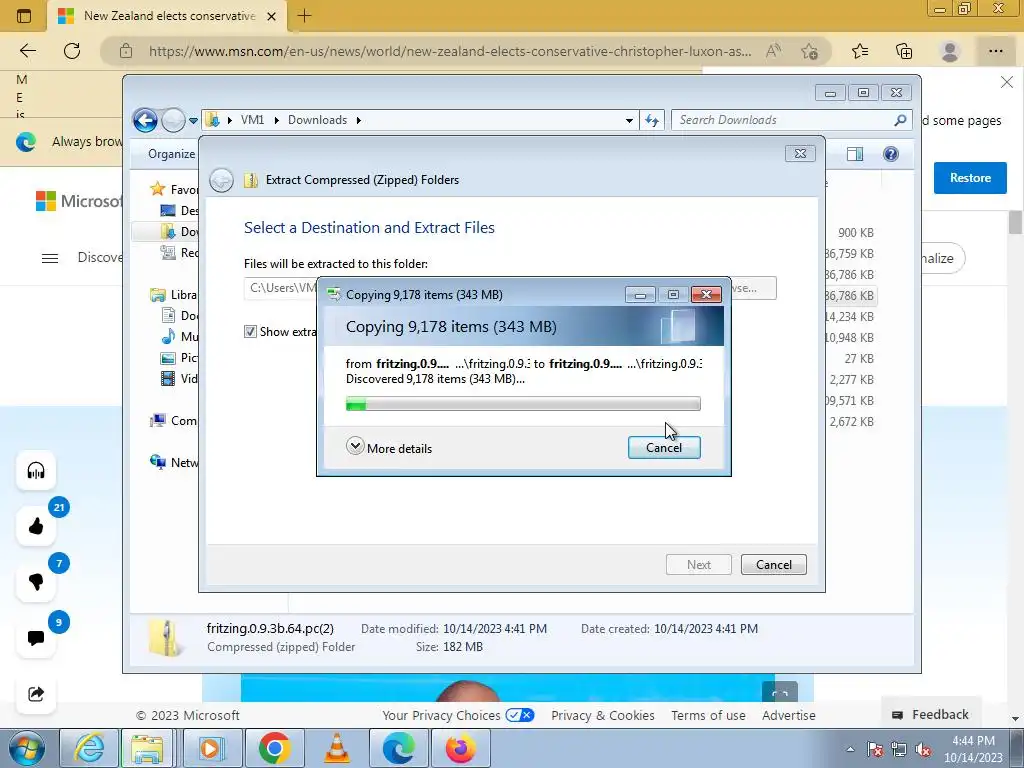Click the copy progress bar
This screenshot has height=768, width=1024.
point(523,404)
